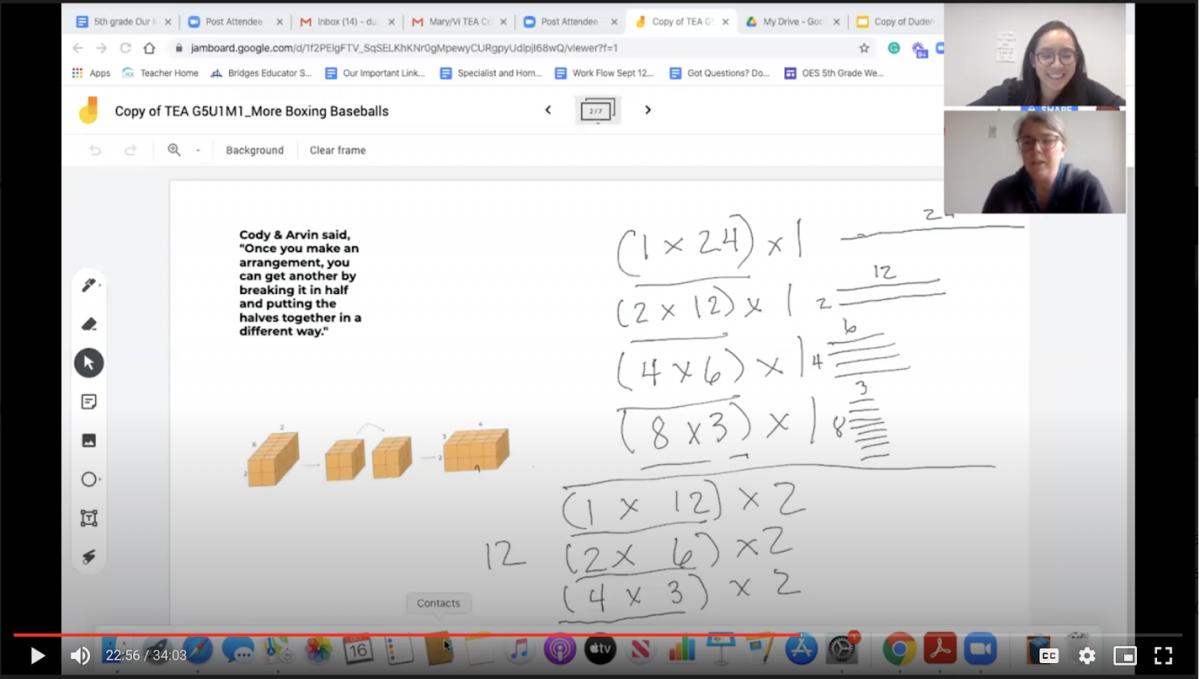This screenshot has height=679, width=1200.
Task: Switch to miniplayer mode
Action: 1125,656
